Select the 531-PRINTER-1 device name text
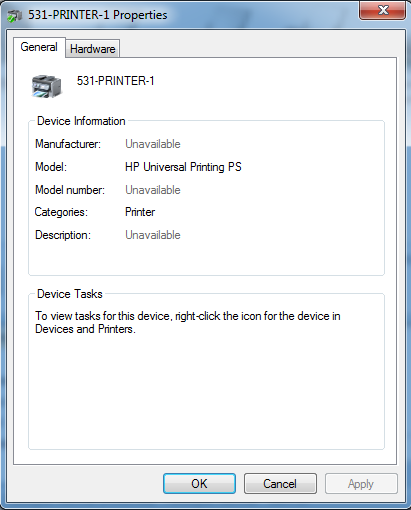The image size is (411, 510). [115, 81]
